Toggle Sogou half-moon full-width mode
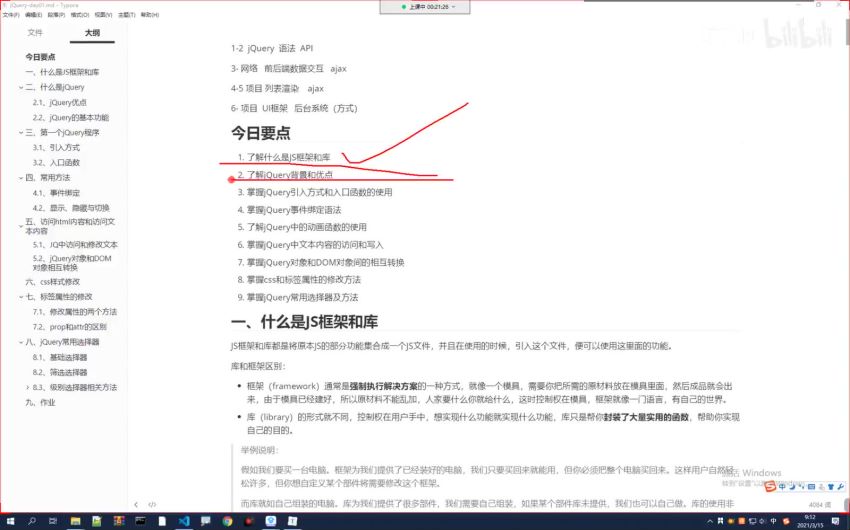Screen dimensions: 850x530 pos(792,487)
